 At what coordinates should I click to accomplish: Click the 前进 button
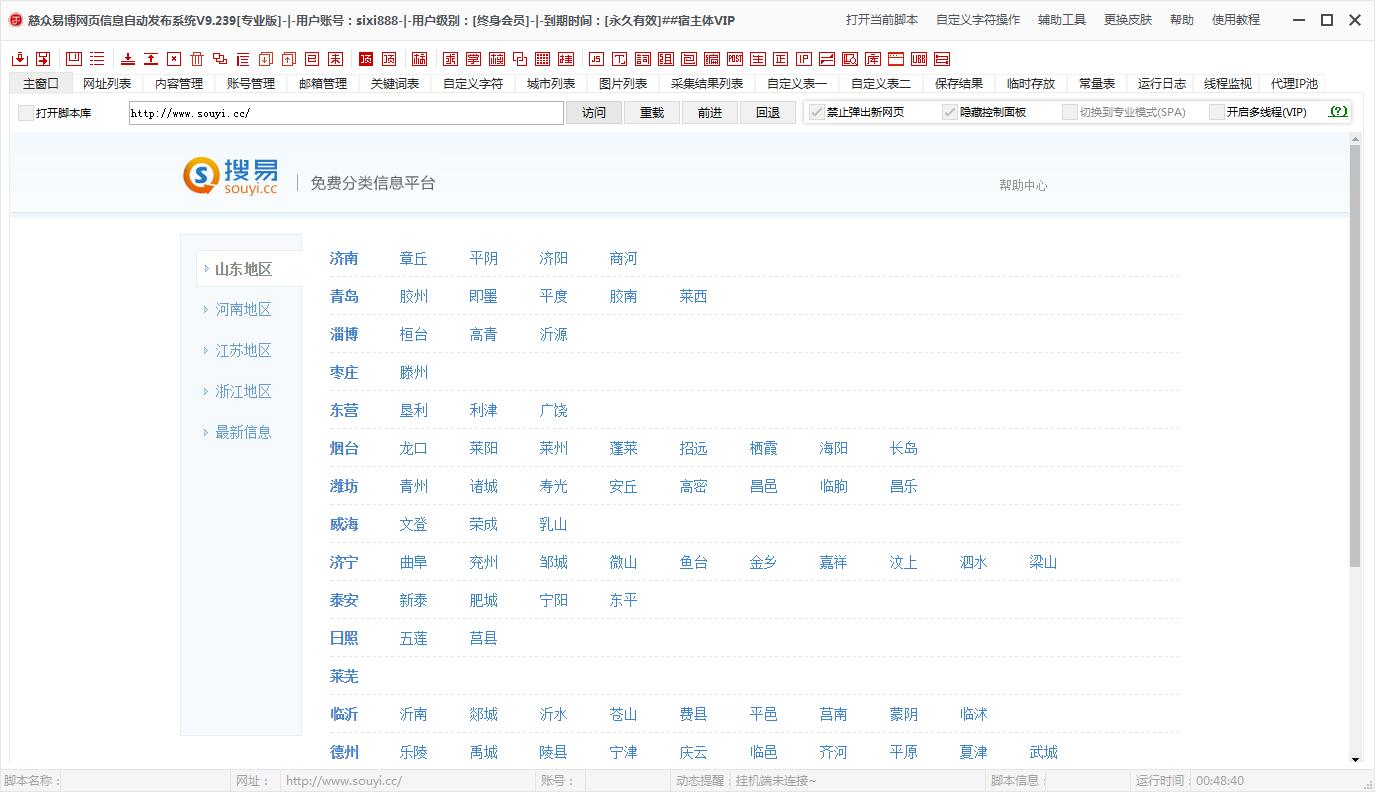click(710, 113)
